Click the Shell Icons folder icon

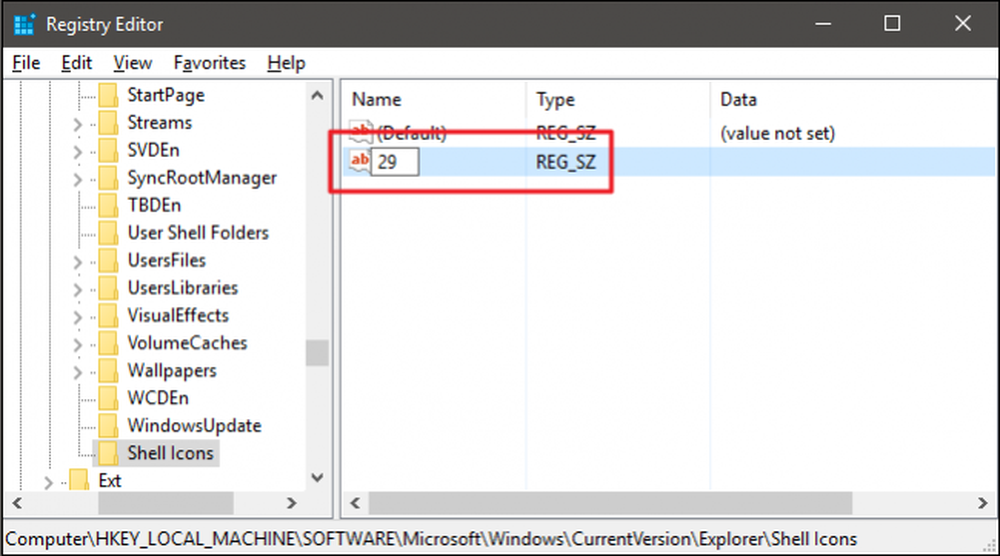pyautogui.click(x=108, y=453)
